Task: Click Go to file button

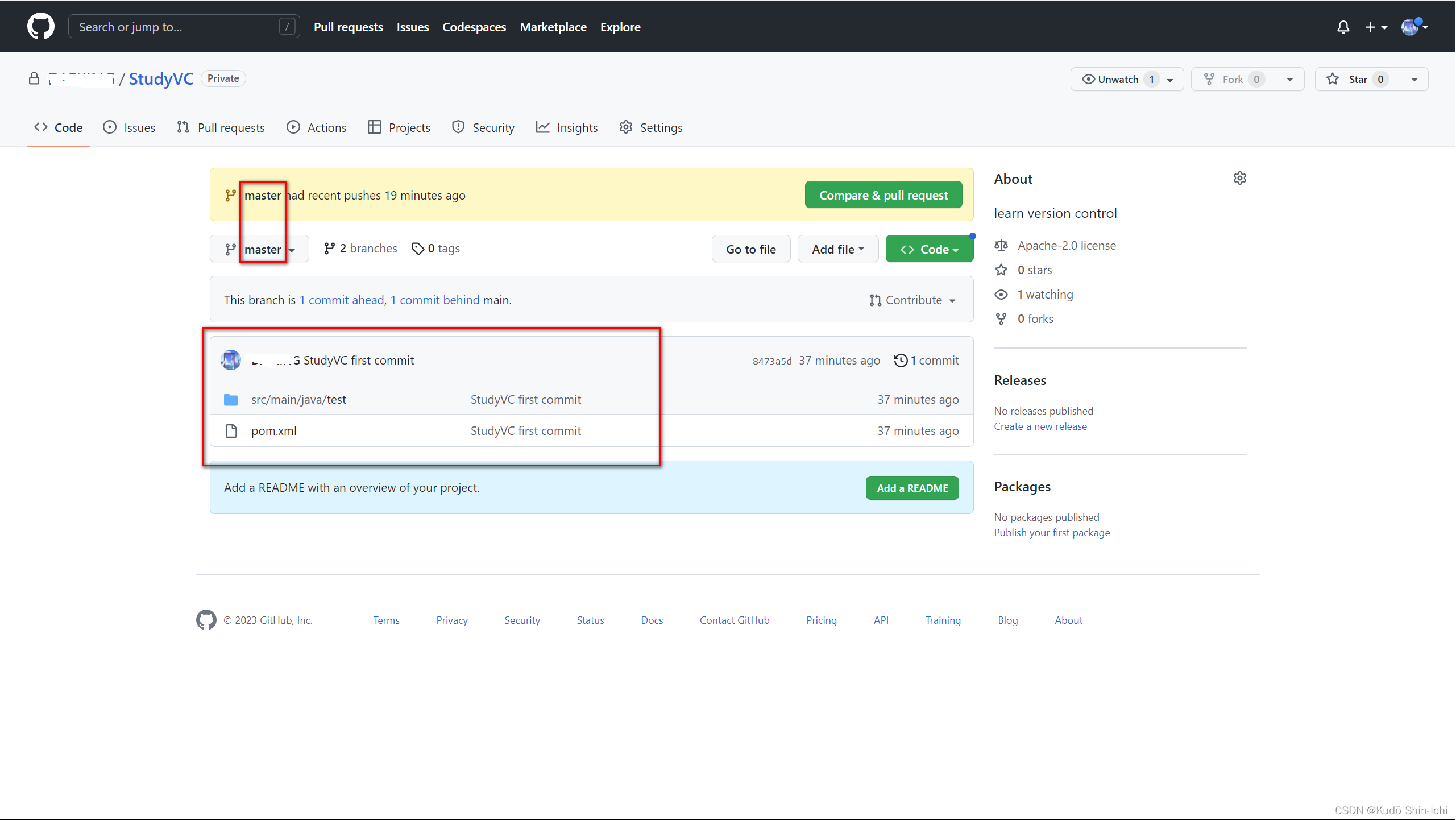Action: pyautogui.click(x=750, y=249)
